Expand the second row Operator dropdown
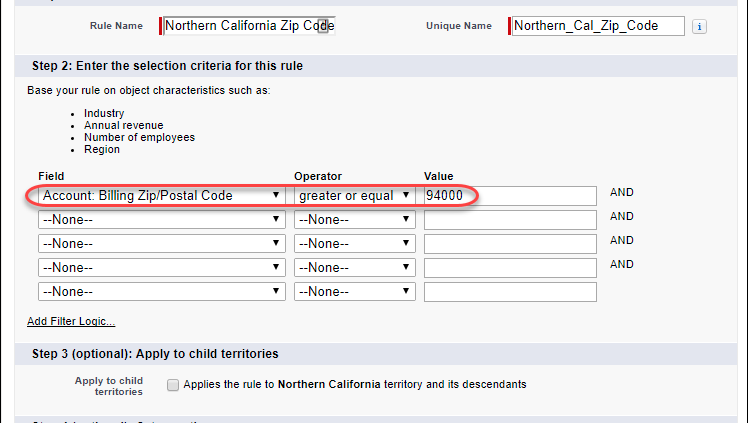748x423 pixels. (355, 219)
